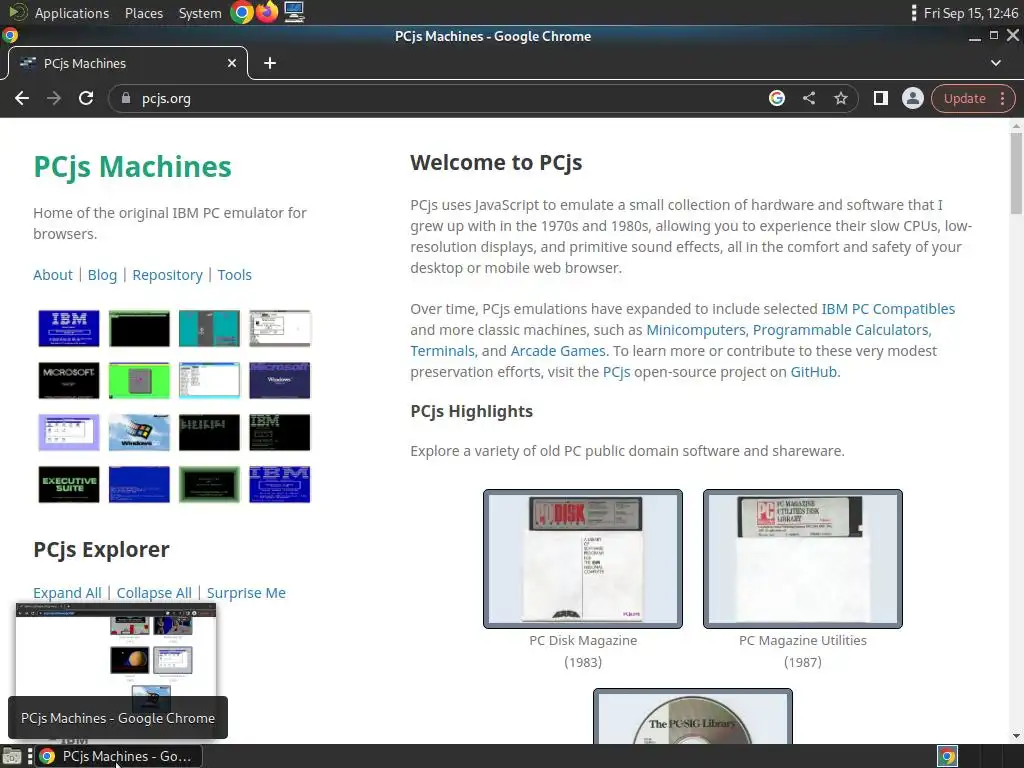Open the Tools link
The width and height of the screenshot is (1024, 768).
coord(234,275)
